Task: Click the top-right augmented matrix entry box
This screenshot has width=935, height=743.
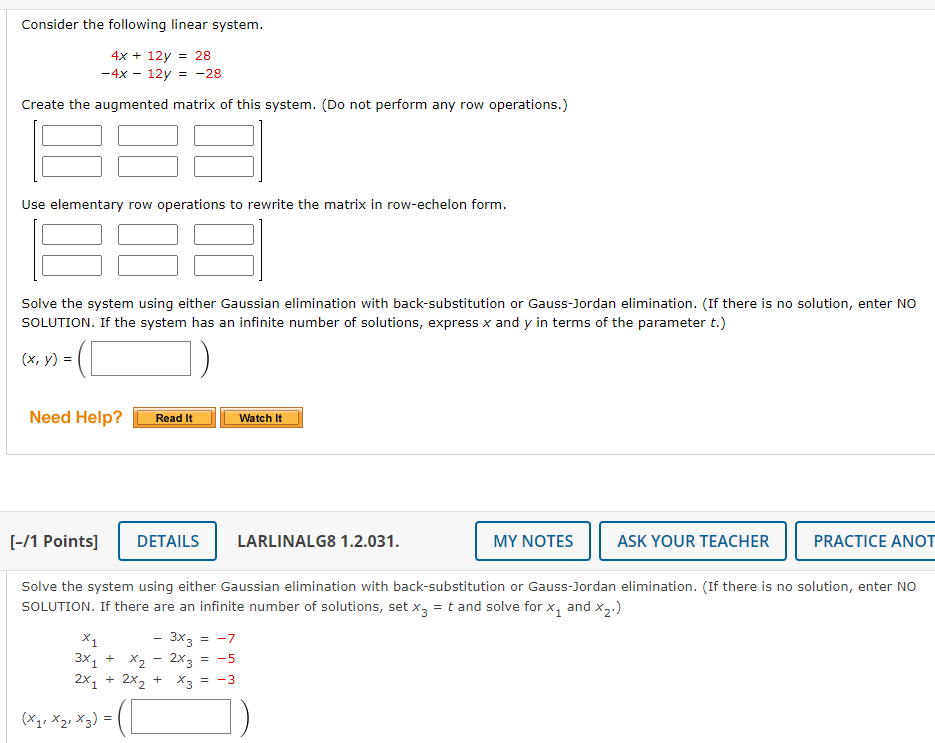Action: point(223,135)
